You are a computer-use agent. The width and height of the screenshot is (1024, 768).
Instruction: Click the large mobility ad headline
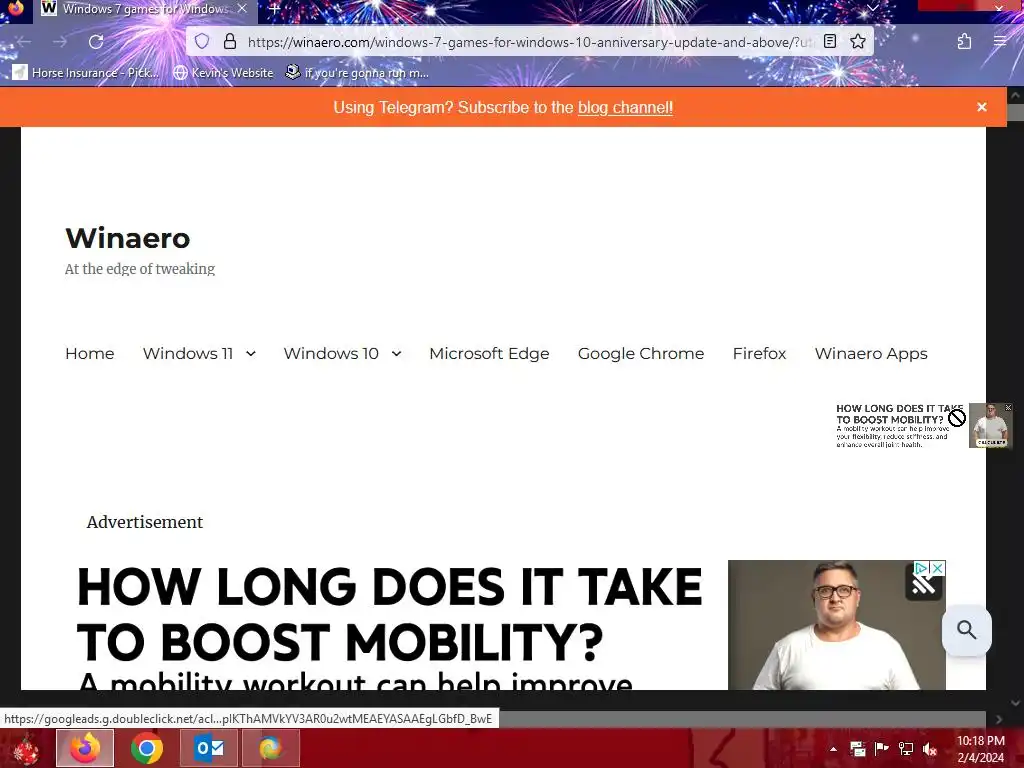389,614
